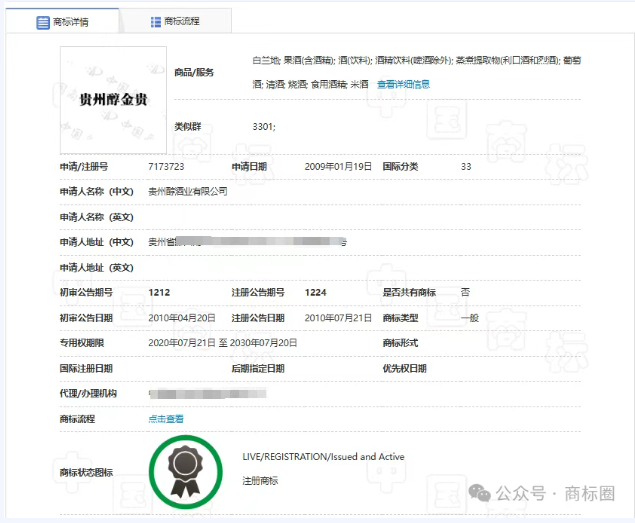Click the exclusive rights period date range
The height and width of the screenshot is (523, 635).
pyautogui.click(x=223, y=343)
